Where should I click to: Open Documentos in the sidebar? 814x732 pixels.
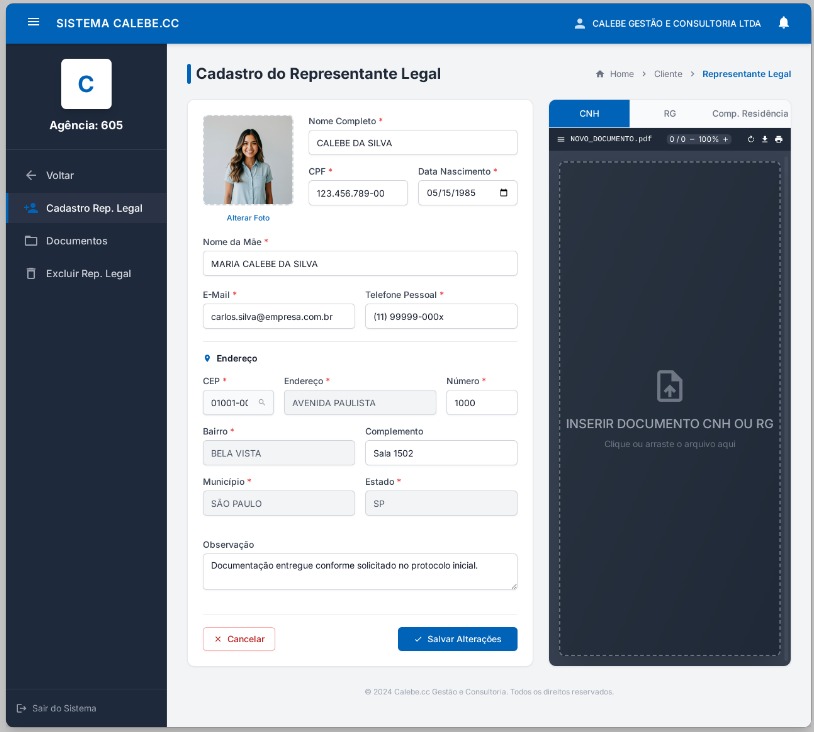point(76,241)
